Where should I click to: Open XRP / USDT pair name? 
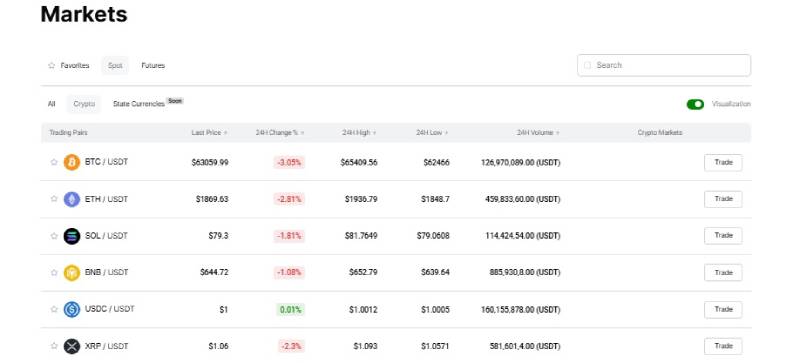point(107,346)
